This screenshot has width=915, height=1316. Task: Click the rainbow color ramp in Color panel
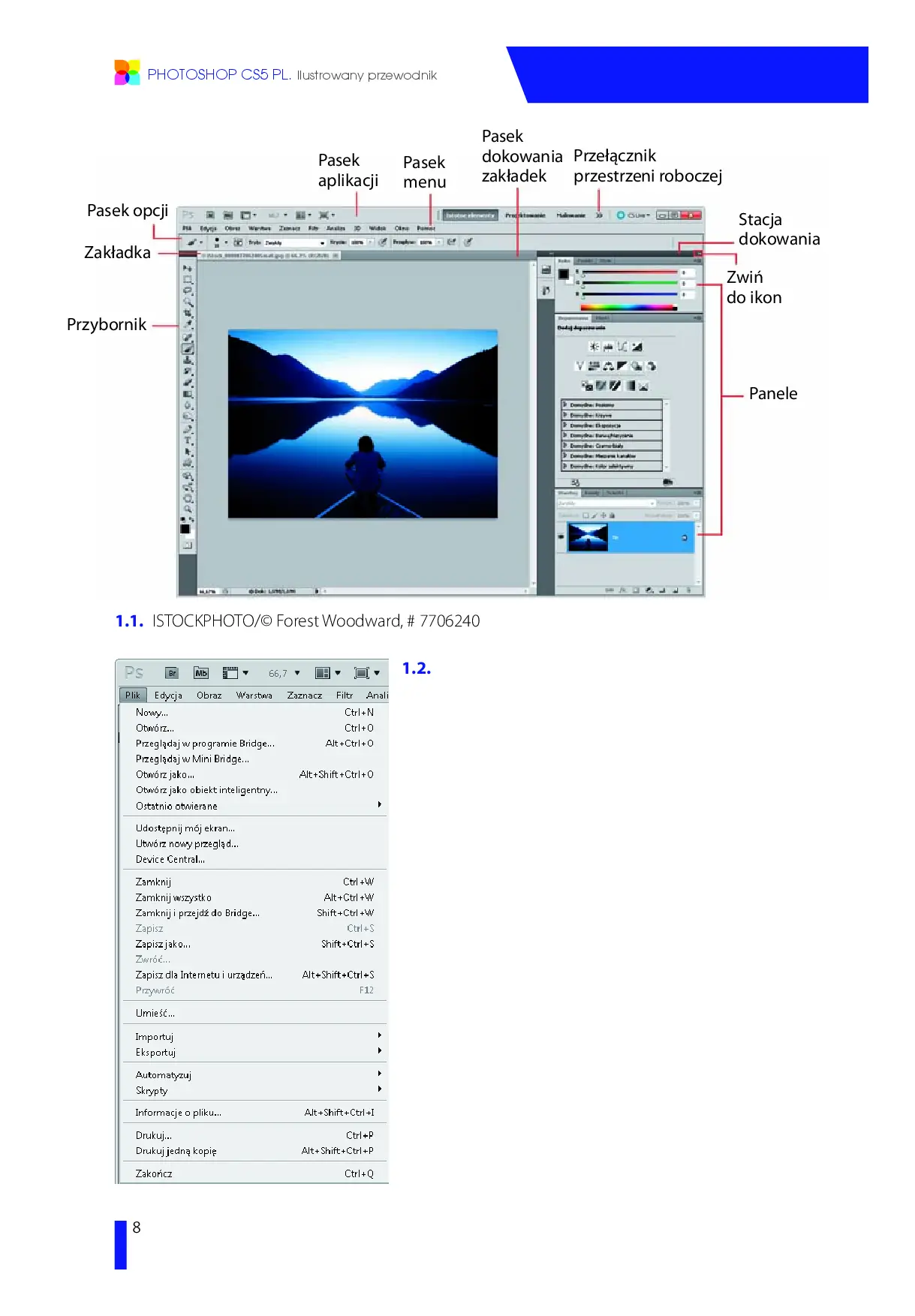629,308
